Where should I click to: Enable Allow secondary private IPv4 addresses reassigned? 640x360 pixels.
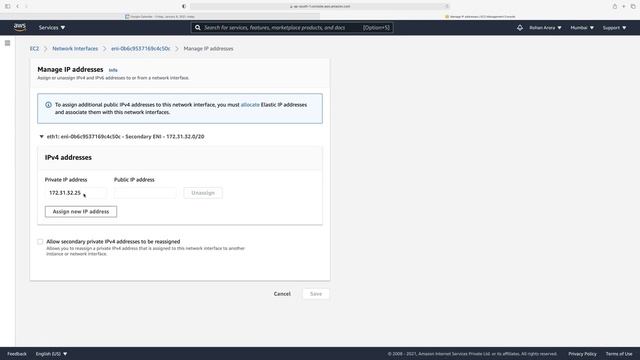pos(40,242)
